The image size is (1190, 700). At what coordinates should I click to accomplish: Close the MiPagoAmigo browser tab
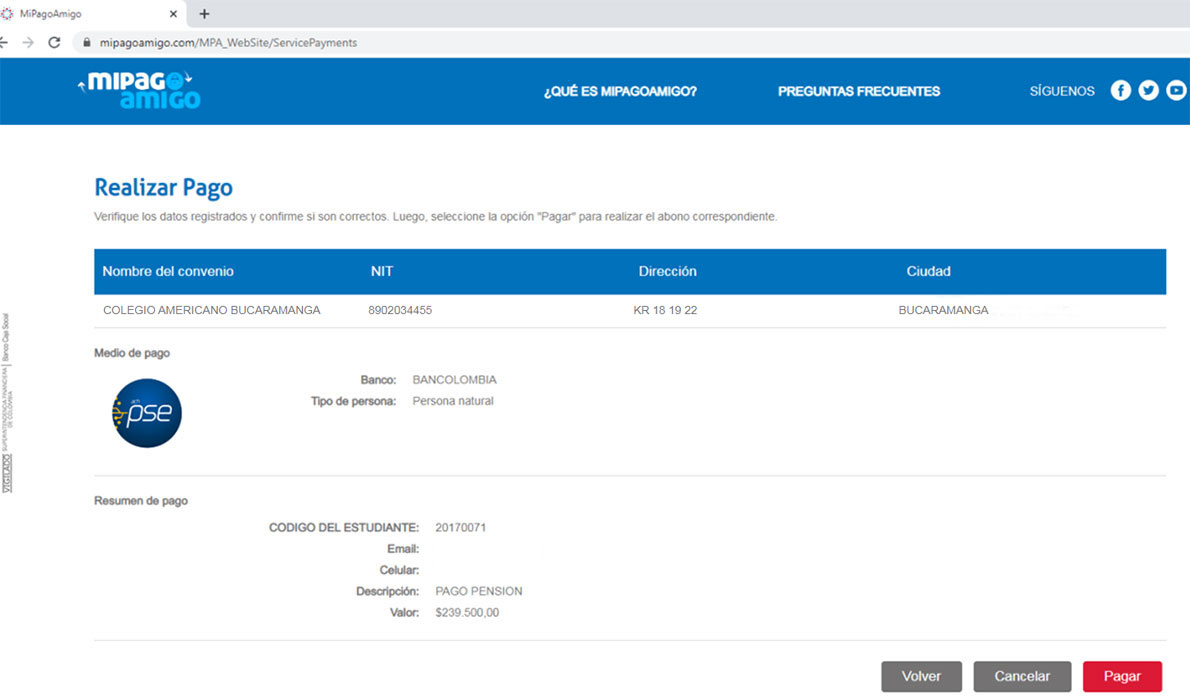(173, 14)
